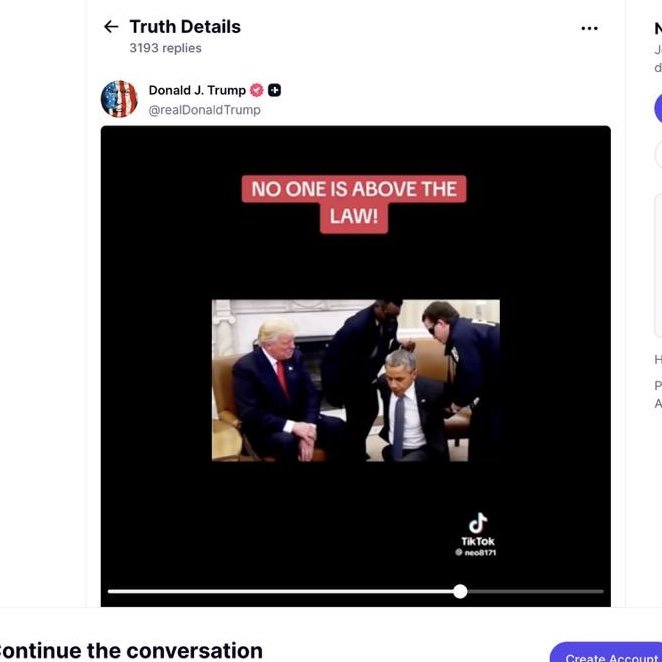This screenshot has height=662, width=662.
Task: Click the "3193 replies" count text
Action: (x=166, y=48)
